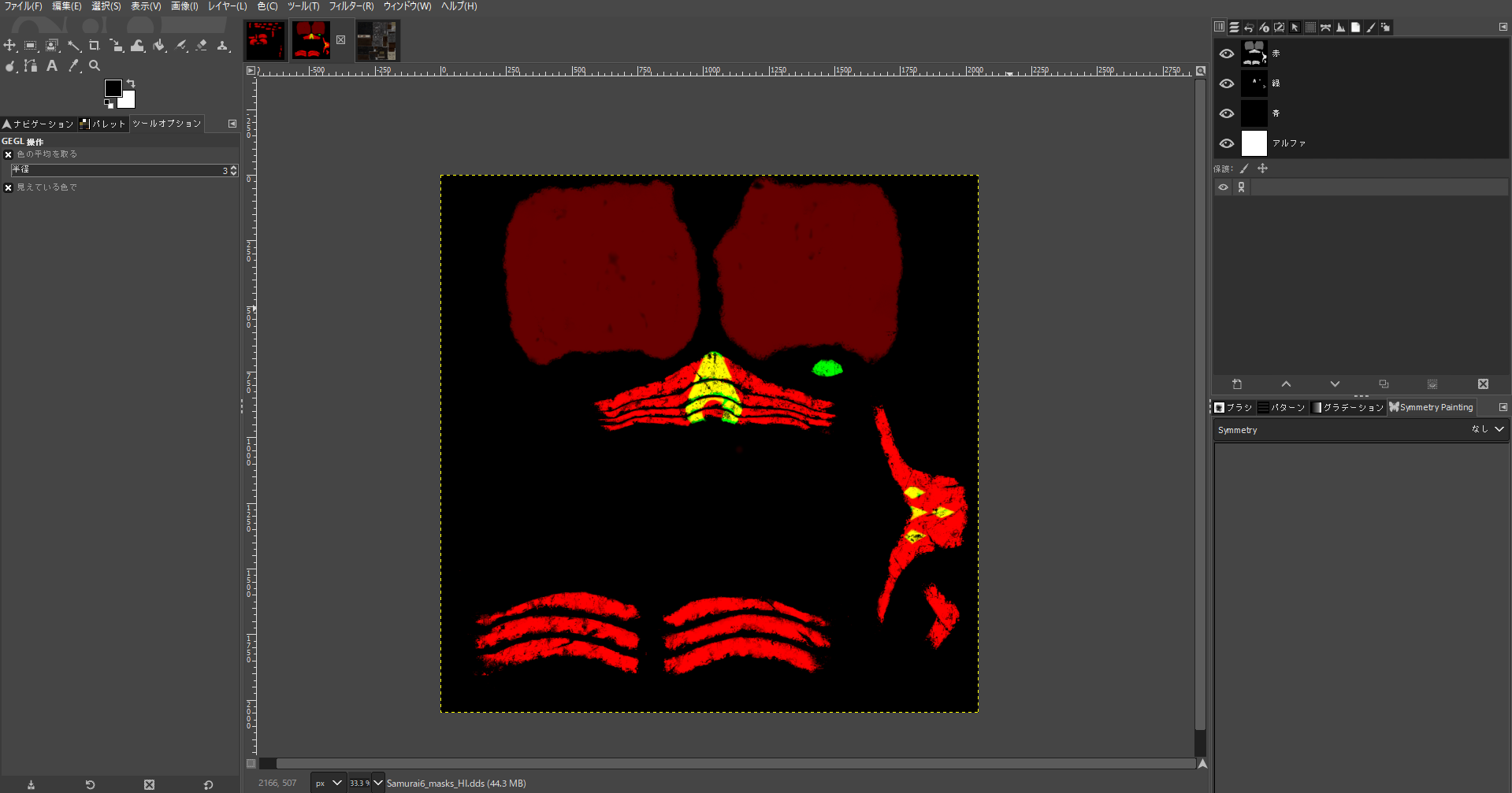Image resolution: width=1512 pixels, height=793 pixels.
Task: Select the Text tool
Action: (x=52, y=66)
